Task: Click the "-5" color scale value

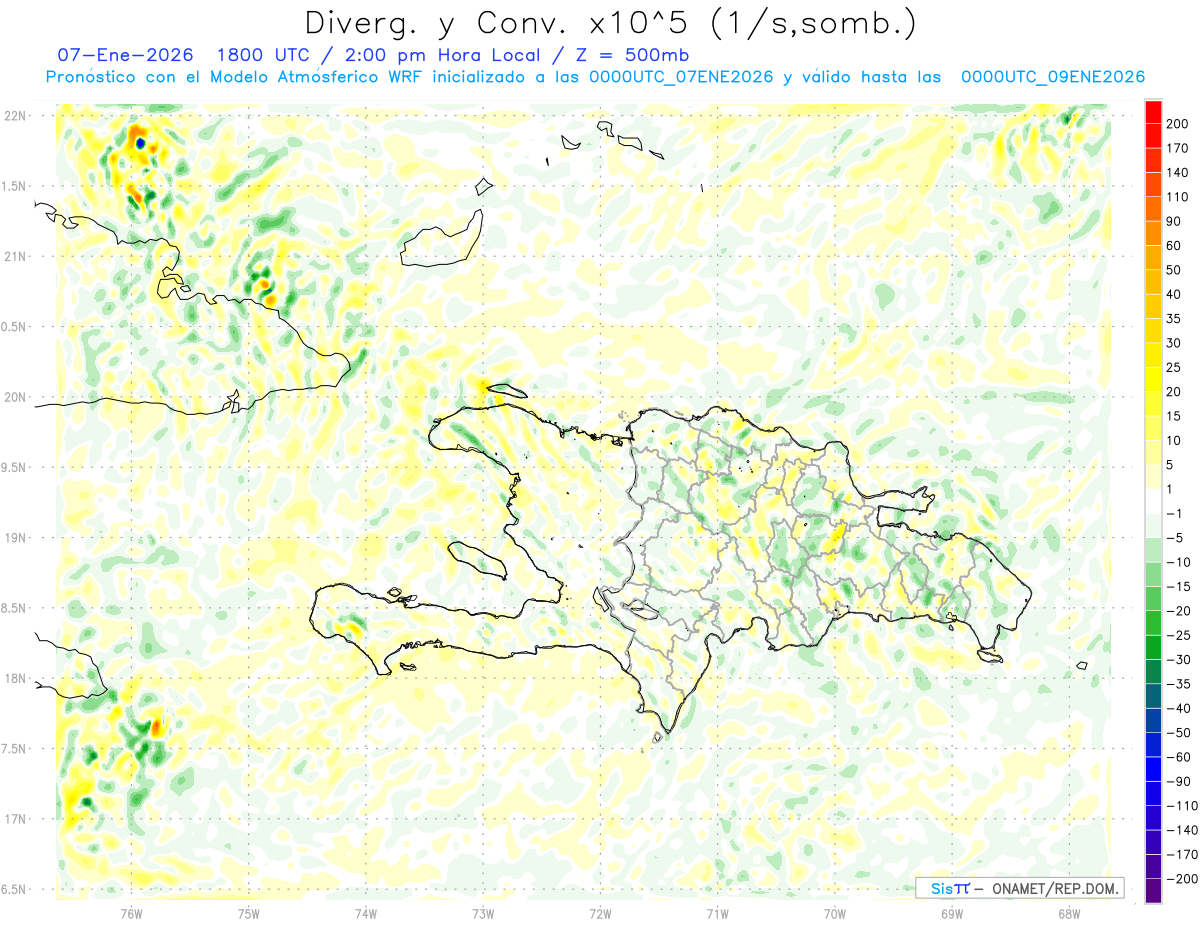Action: 1177,538
